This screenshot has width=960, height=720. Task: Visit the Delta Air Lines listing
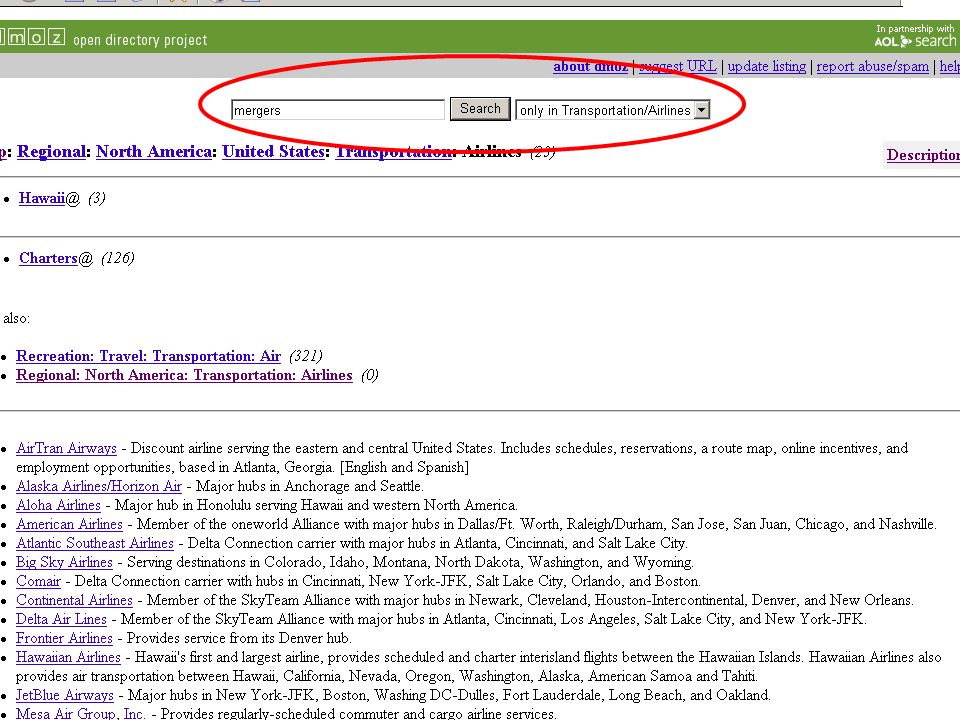tap(61, 619)
